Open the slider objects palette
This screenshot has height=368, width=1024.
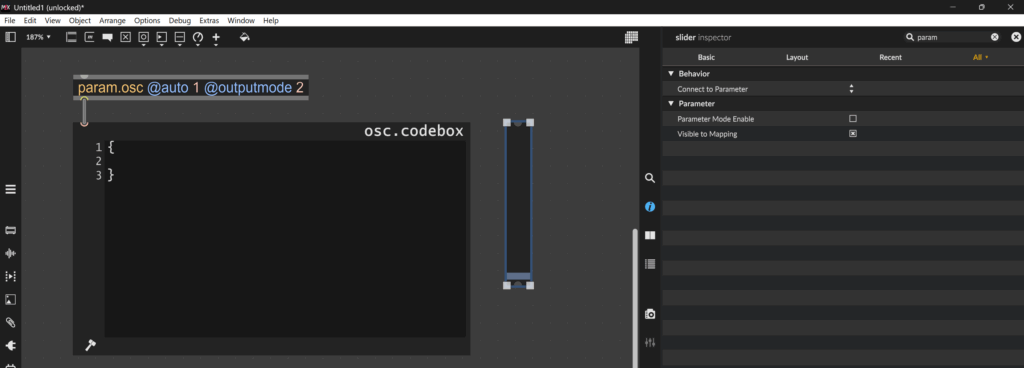point(180,38)
